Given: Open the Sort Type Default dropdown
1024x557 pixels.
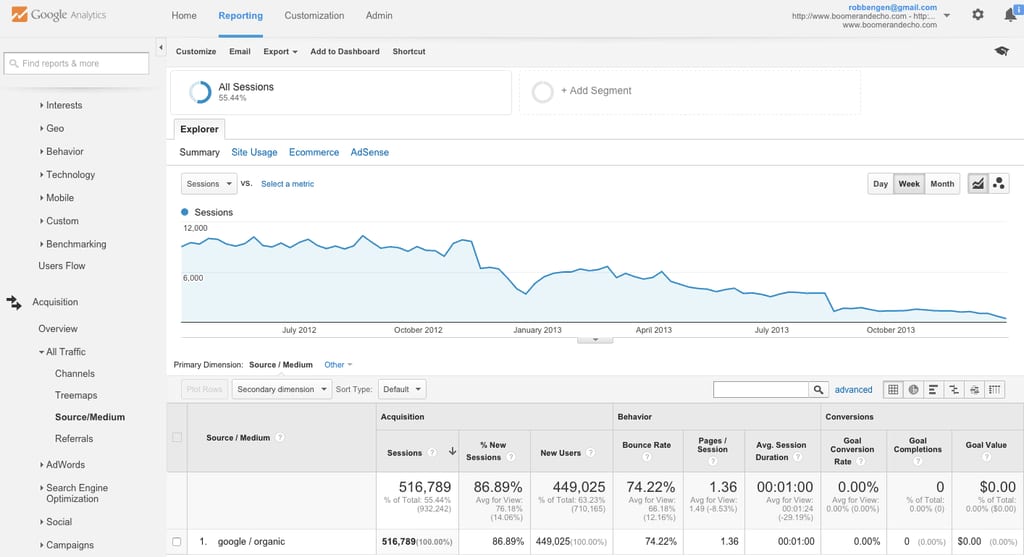Looking at the screenshot, I should (402, 389).
